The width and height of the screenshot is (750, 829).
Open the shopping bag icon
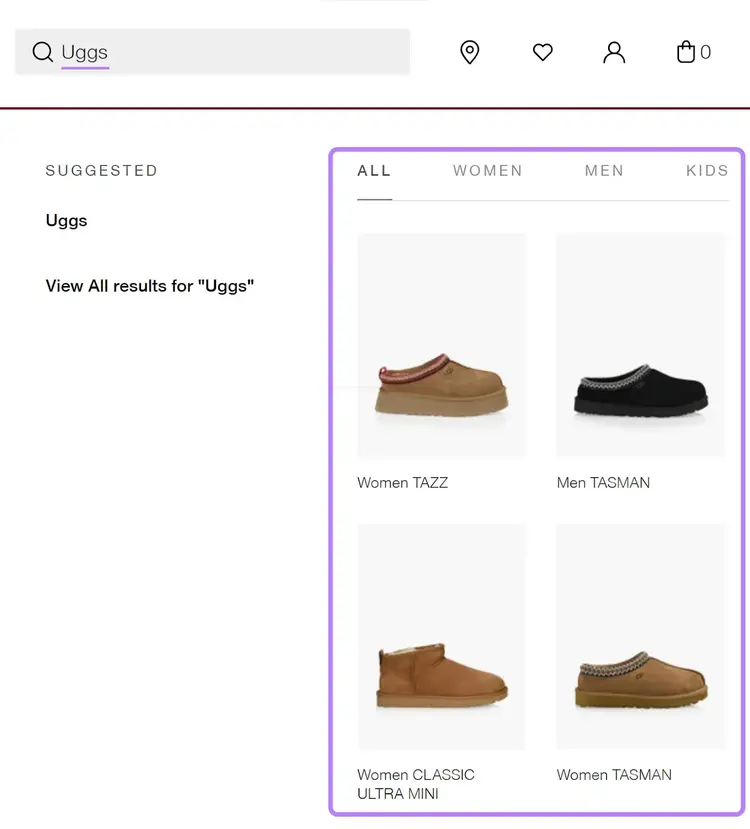click(686, 52)
